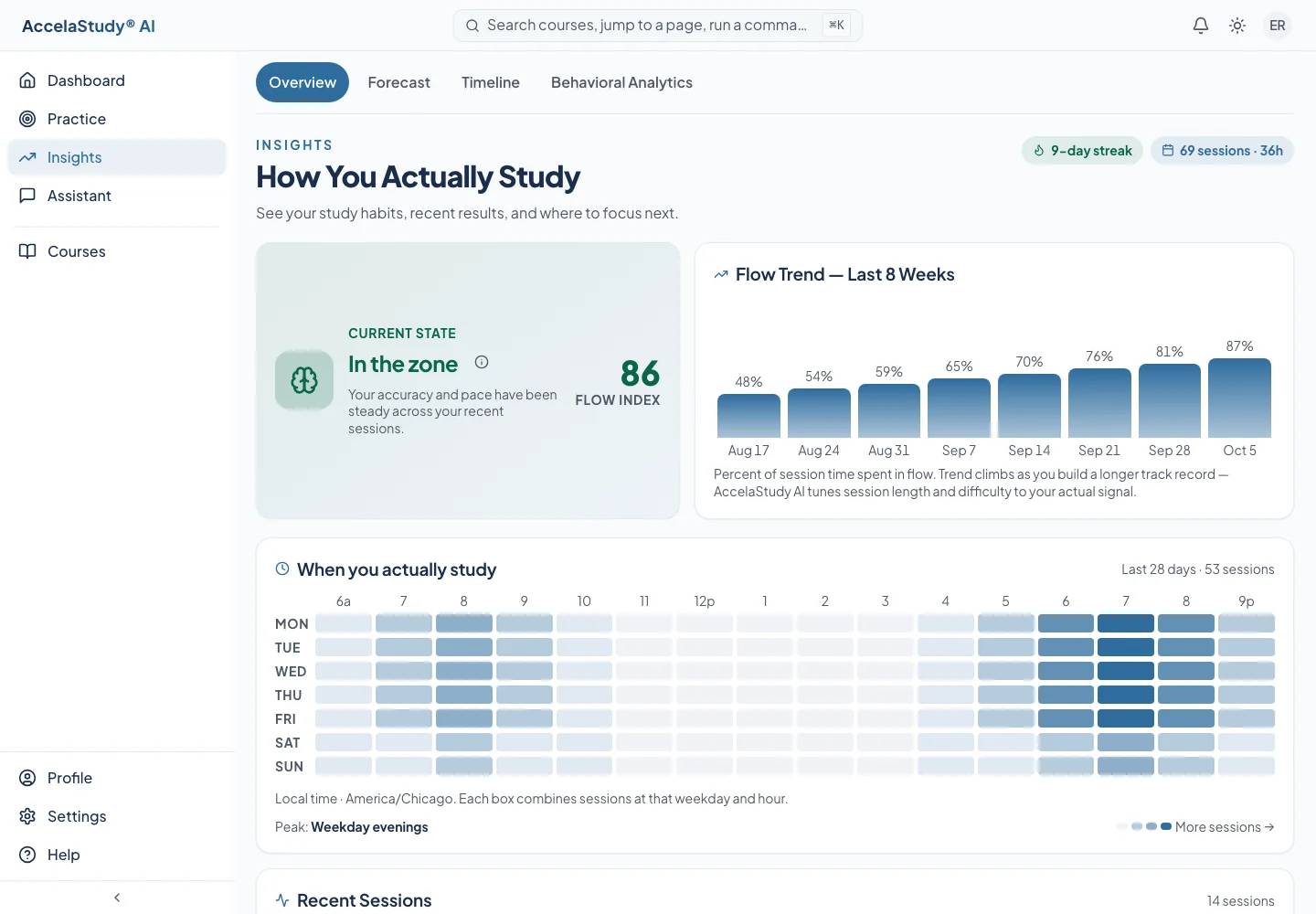This screenshot has height=914, width=1316.
Task: Click the Flow Trend chart icon
Action: [x=721, y=274]
